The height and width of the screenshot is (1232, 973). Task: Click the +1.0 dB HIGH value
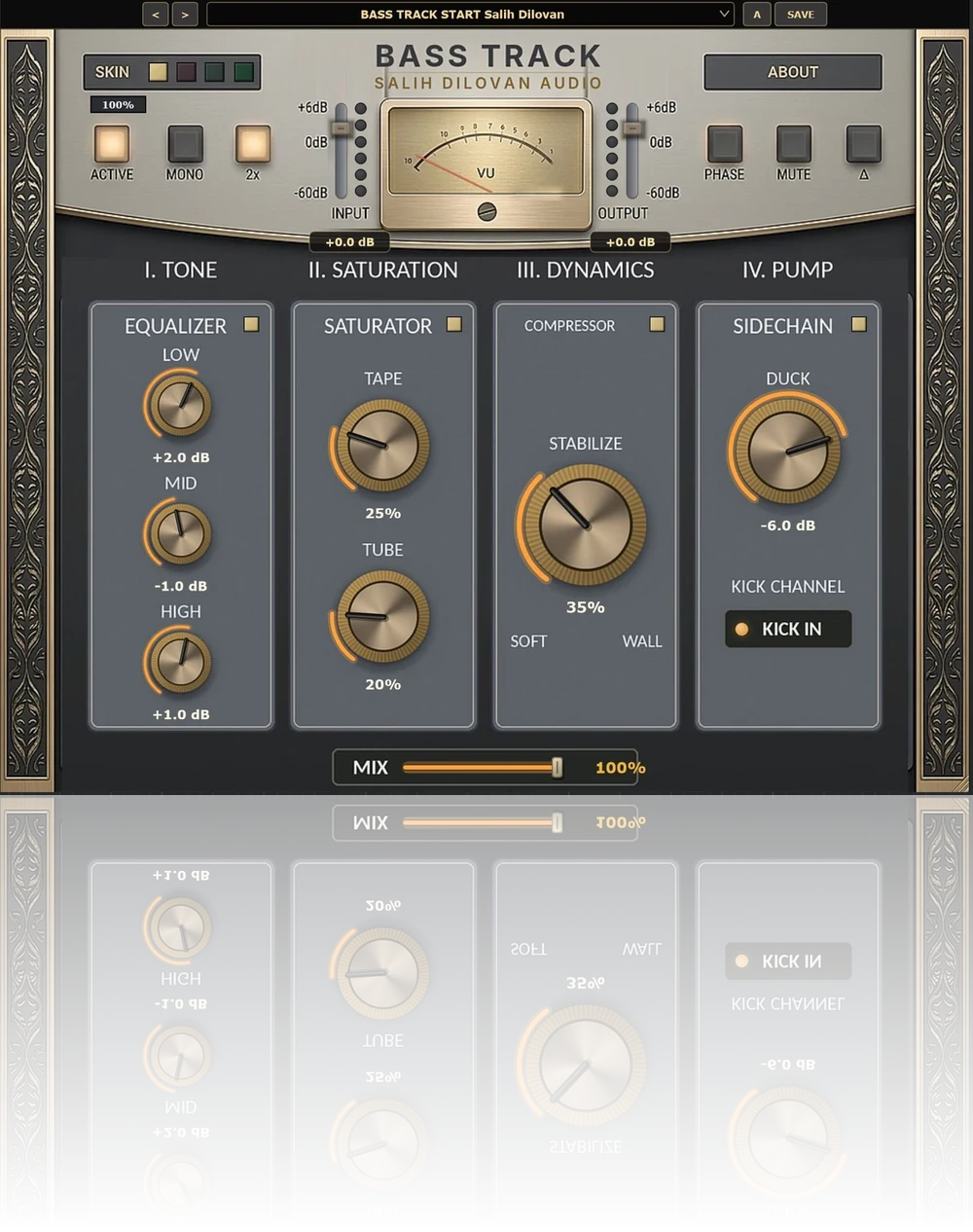tap(181, 714)
